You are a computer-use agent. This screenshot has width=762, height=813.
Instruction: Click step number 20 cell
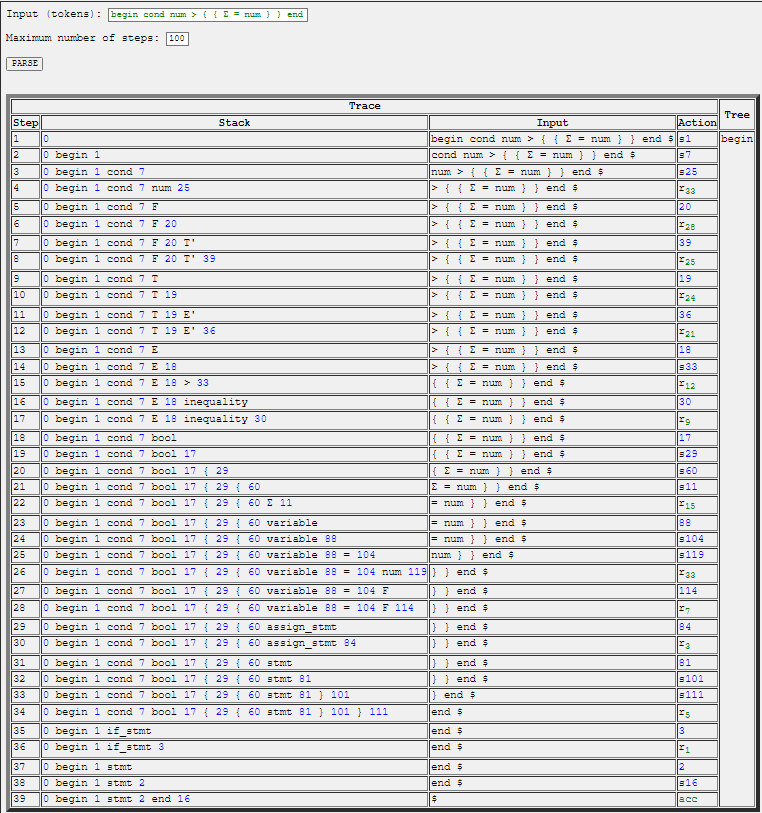coord(26,471)
